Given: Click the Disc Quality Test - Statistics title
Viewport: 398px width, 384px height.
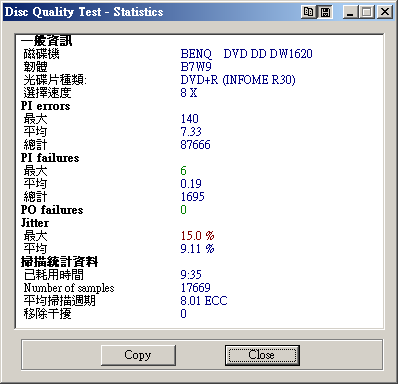Looking at the screenshot, I should (x=84, y=12).
